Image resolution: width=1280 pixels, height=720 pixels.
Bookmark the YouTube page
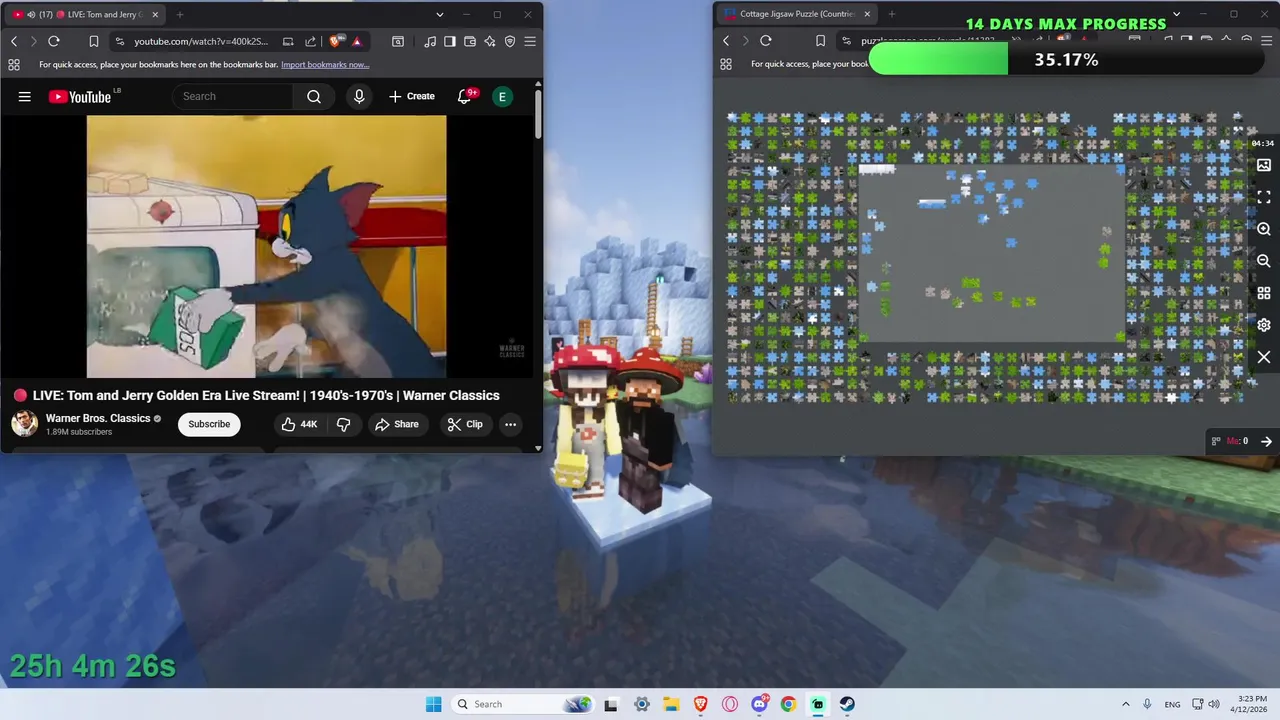pyautogui.click(x=93, y=41)
